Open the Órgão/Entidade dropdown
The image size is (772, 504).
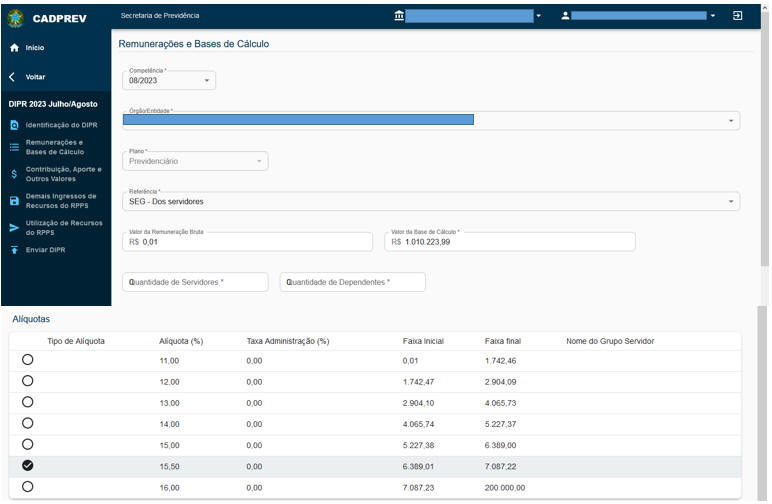click(431, 120)
